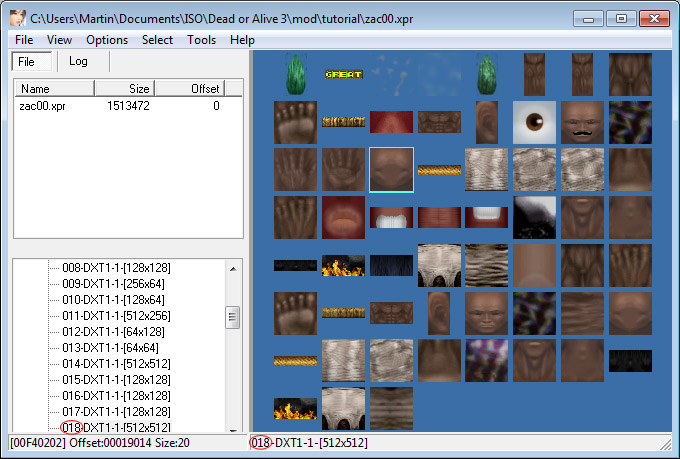
Task: Select the cyan-highlighted skin texture thumbnail
Action: coord(391,170)
